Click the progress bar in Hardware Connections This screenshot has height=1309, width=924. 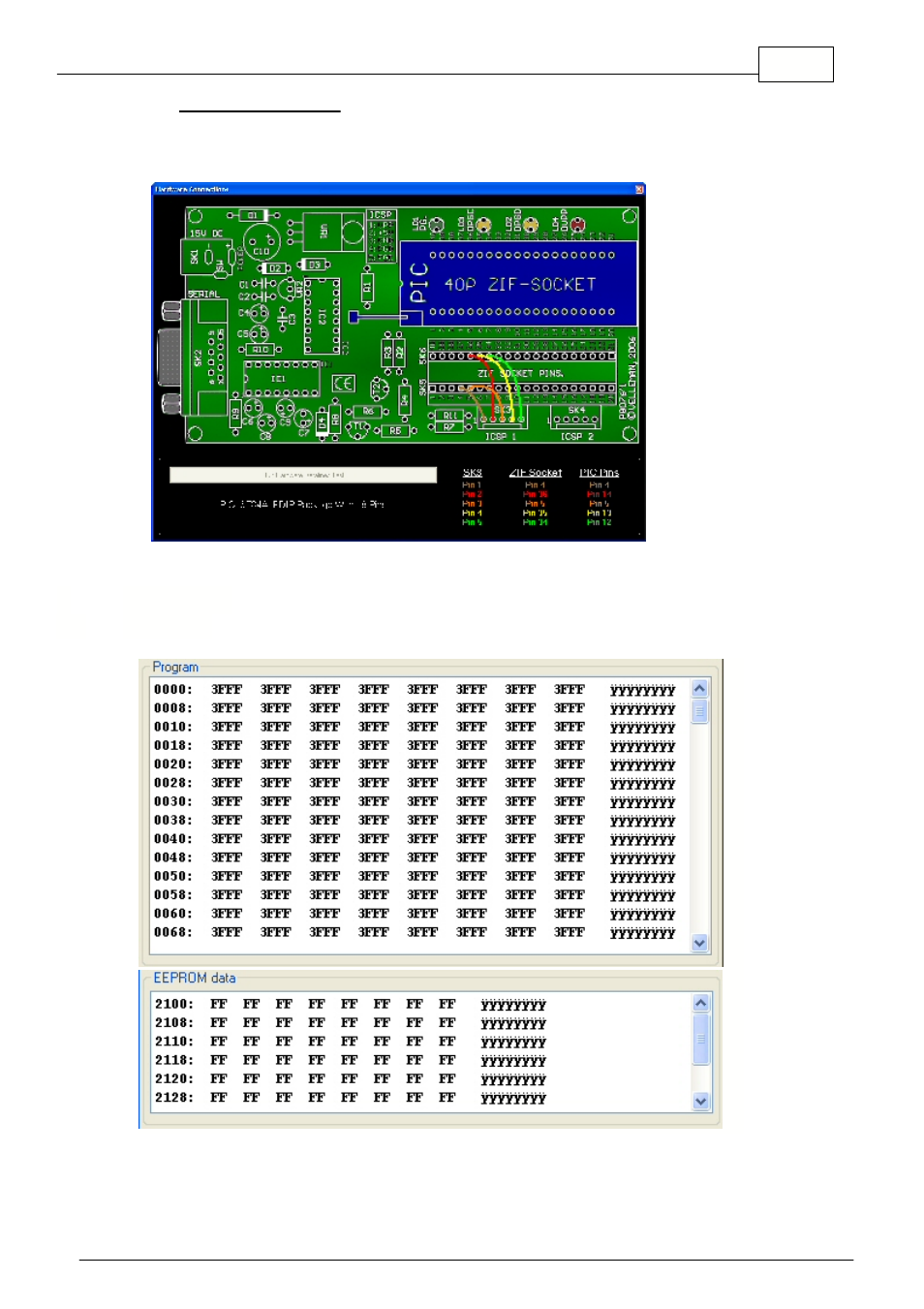tap(303, 475)
